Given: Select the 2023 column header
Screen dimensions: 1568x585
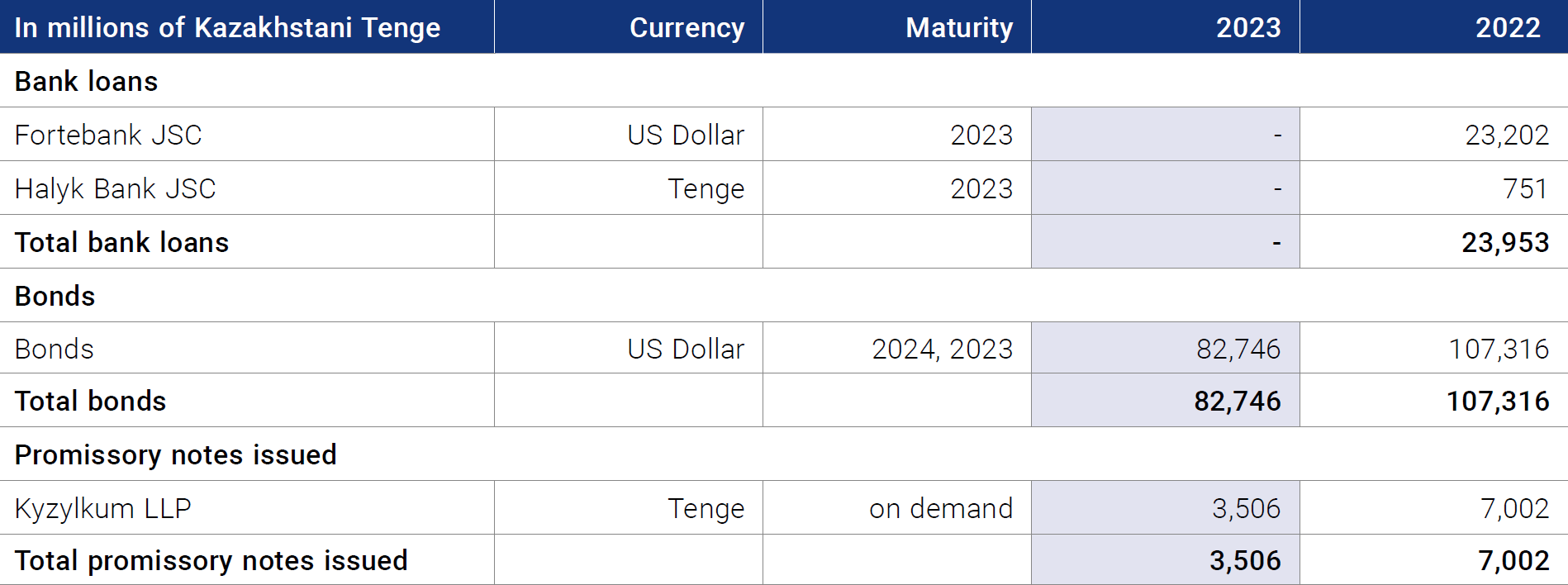Looking at the screenshot, I should [1248, 28].
